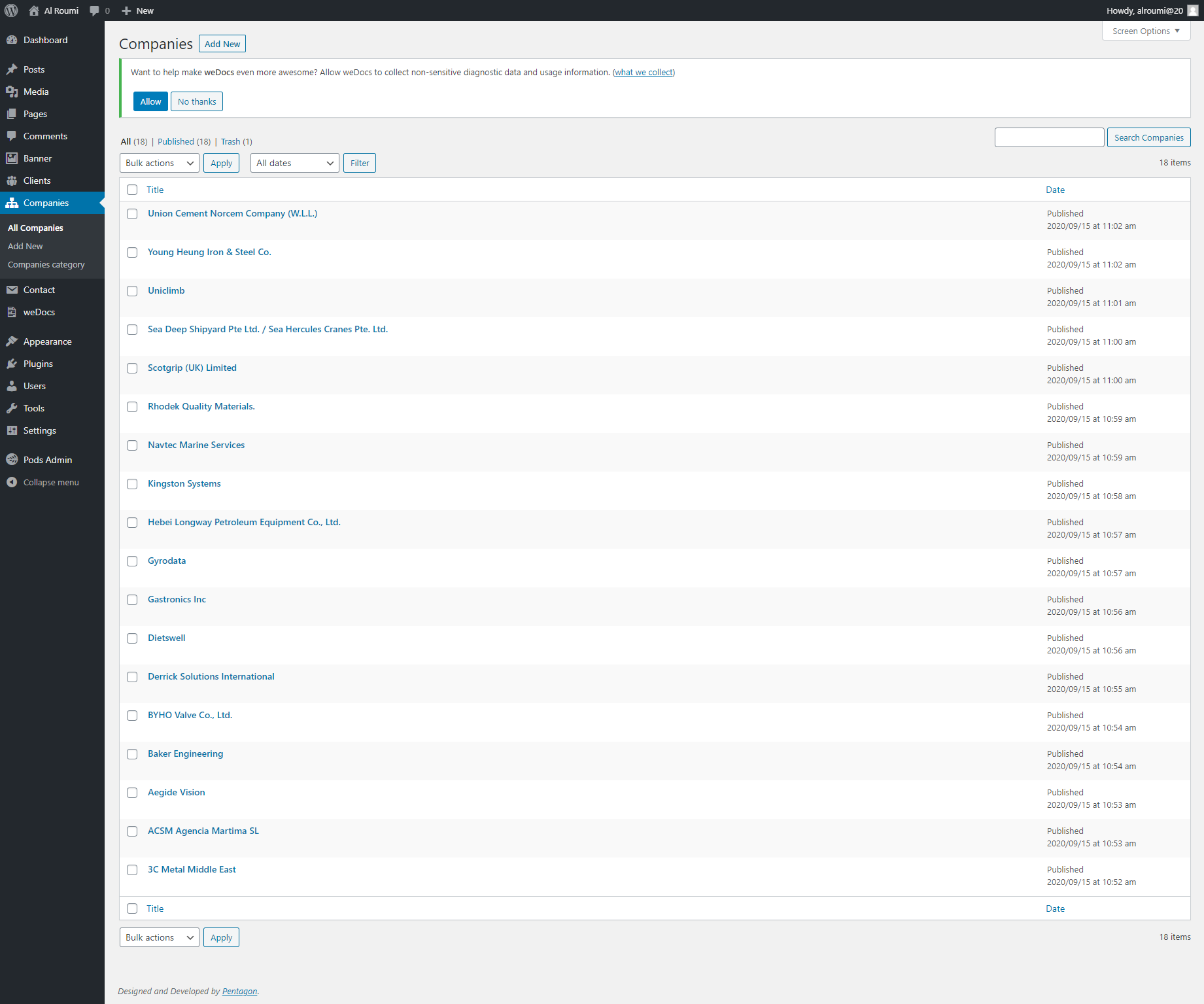Open the Hebei Longway Petroleum Equipment entry
Image resolution: width=1204 pixels, height=1004 pixels.
[x=244, y=522]
